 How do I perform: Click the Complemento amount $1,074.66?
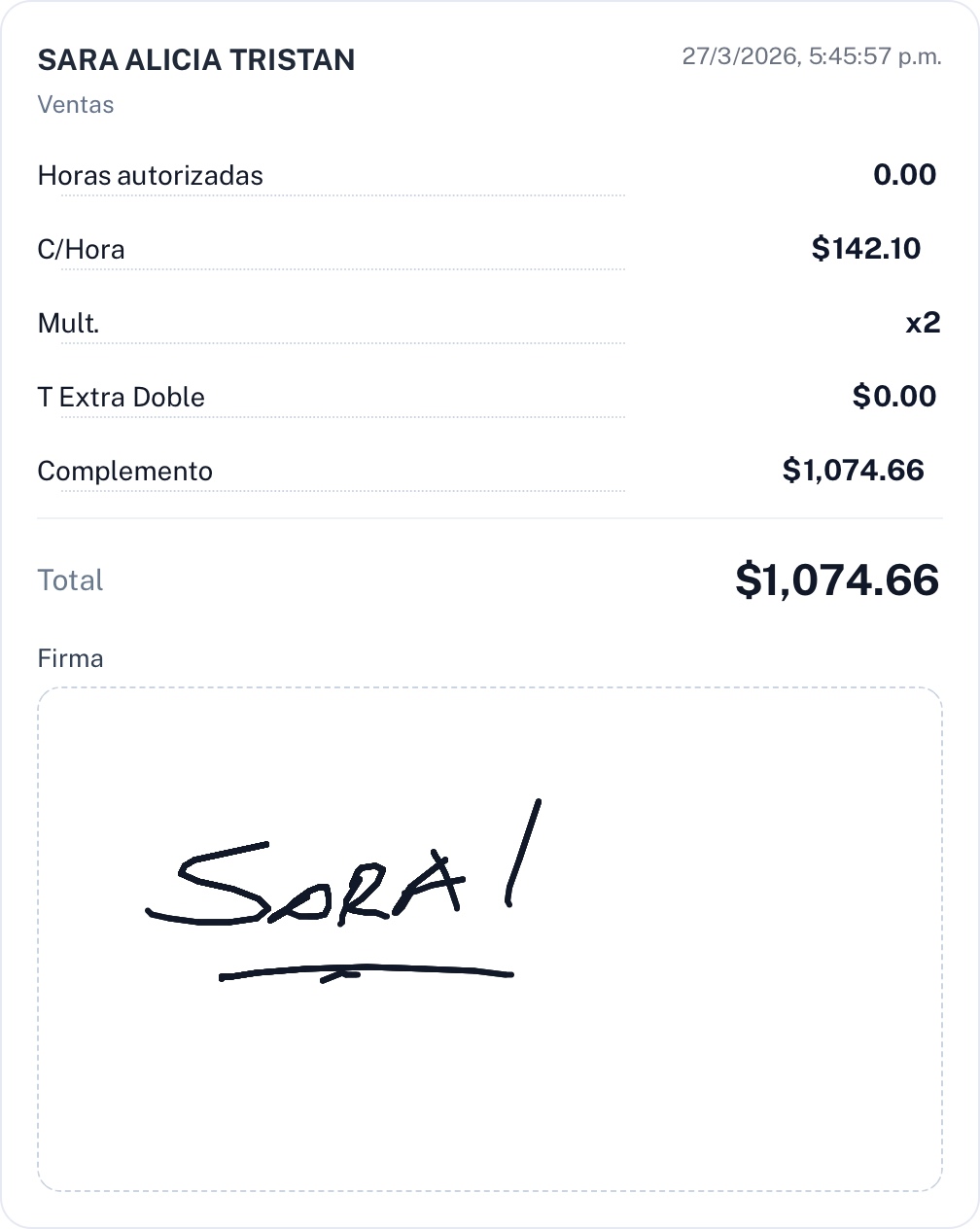(853, 471)
